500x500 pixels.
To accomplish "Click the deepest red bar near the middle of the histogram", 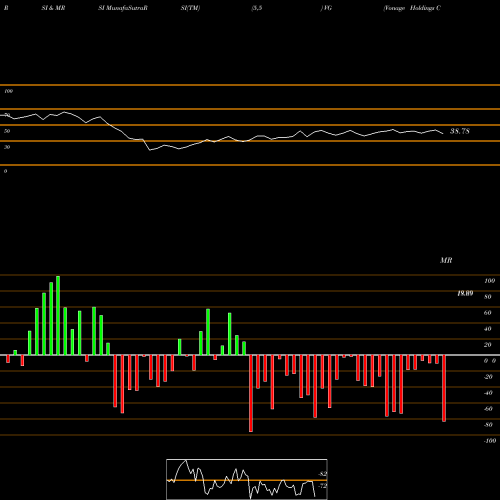I will pyautogui.click(x=251, y=393).
